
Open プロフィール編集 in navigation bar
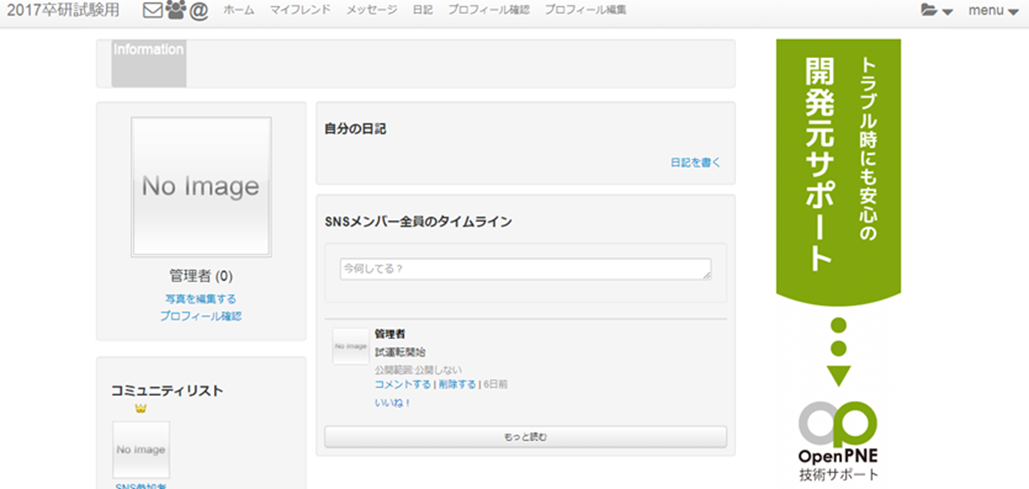click(586, 10)
